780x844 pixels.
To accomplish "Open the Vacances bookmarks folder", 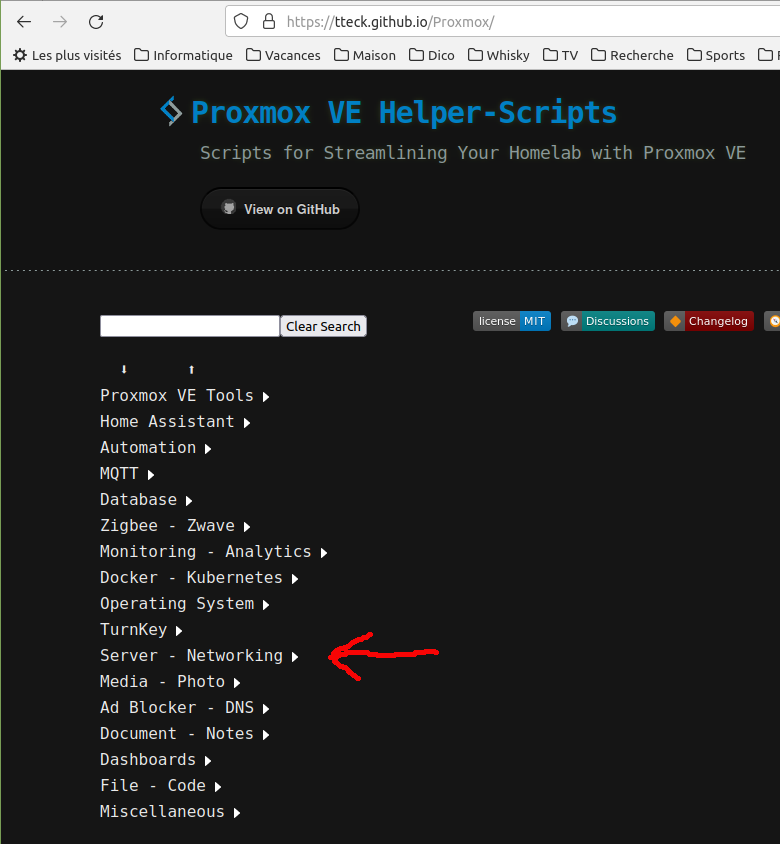I will pos(283,55).
